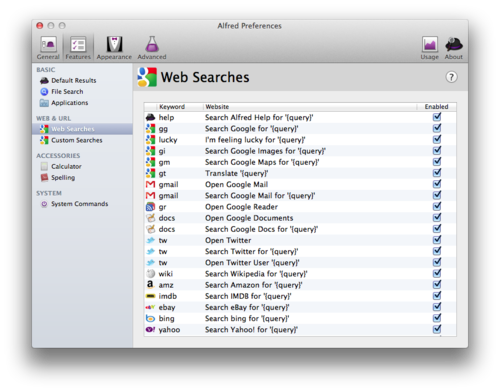
Task: Sort by the Keyword column header
Action: pos(179,107)
